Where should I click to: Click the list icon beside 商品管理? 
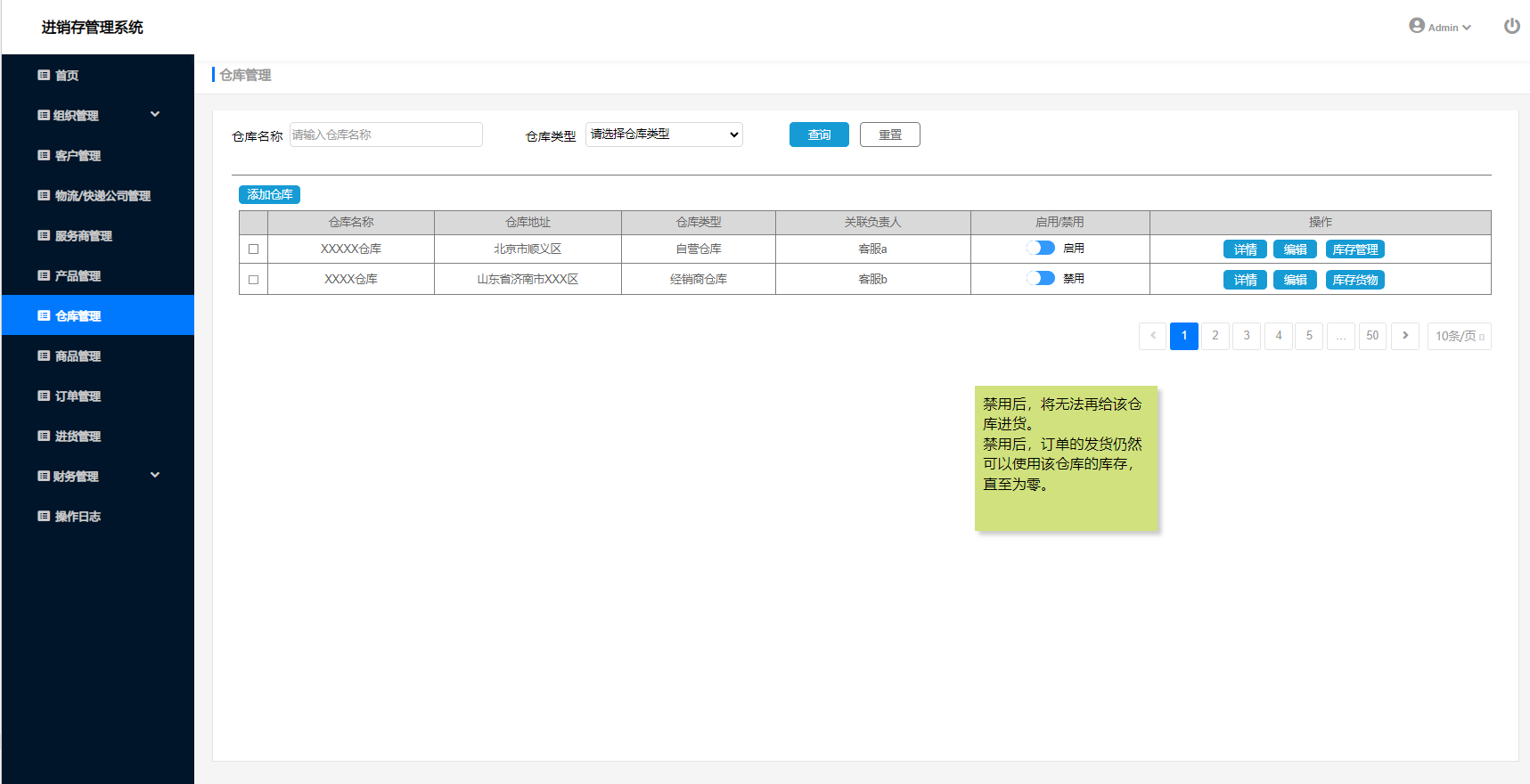click(x=44, y=355)
